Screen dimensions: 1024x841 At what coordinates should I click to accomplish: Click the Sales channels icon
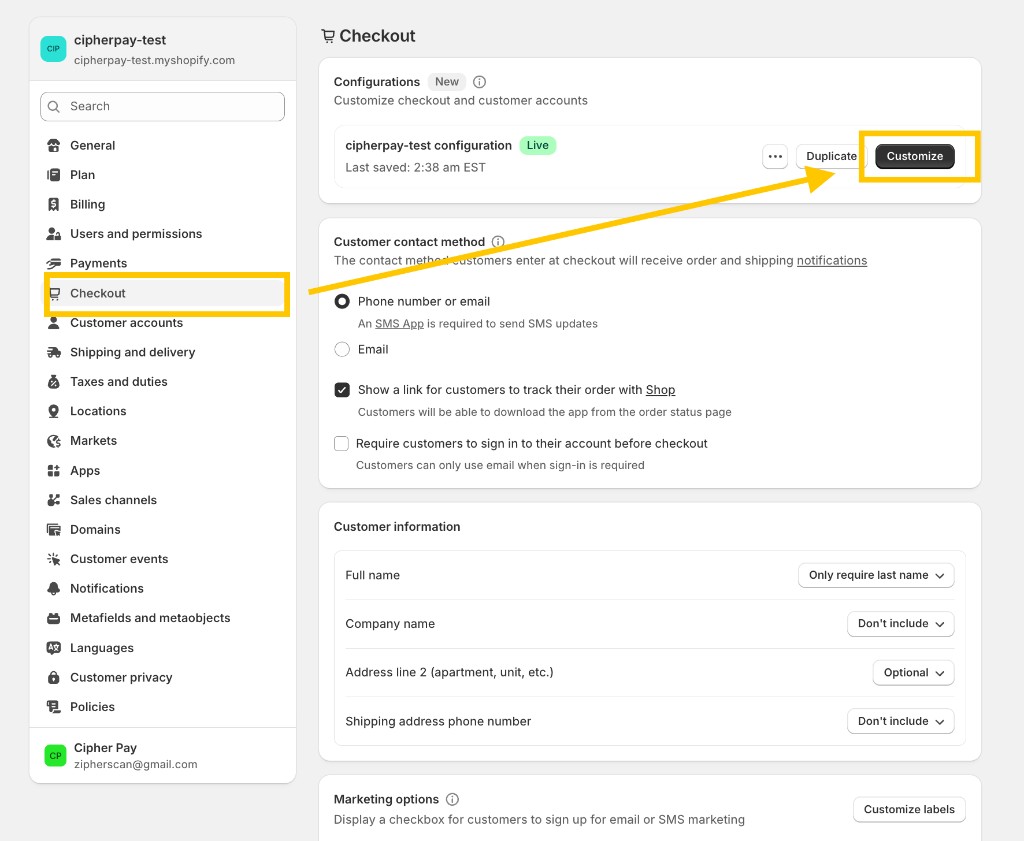pos(54,500)
